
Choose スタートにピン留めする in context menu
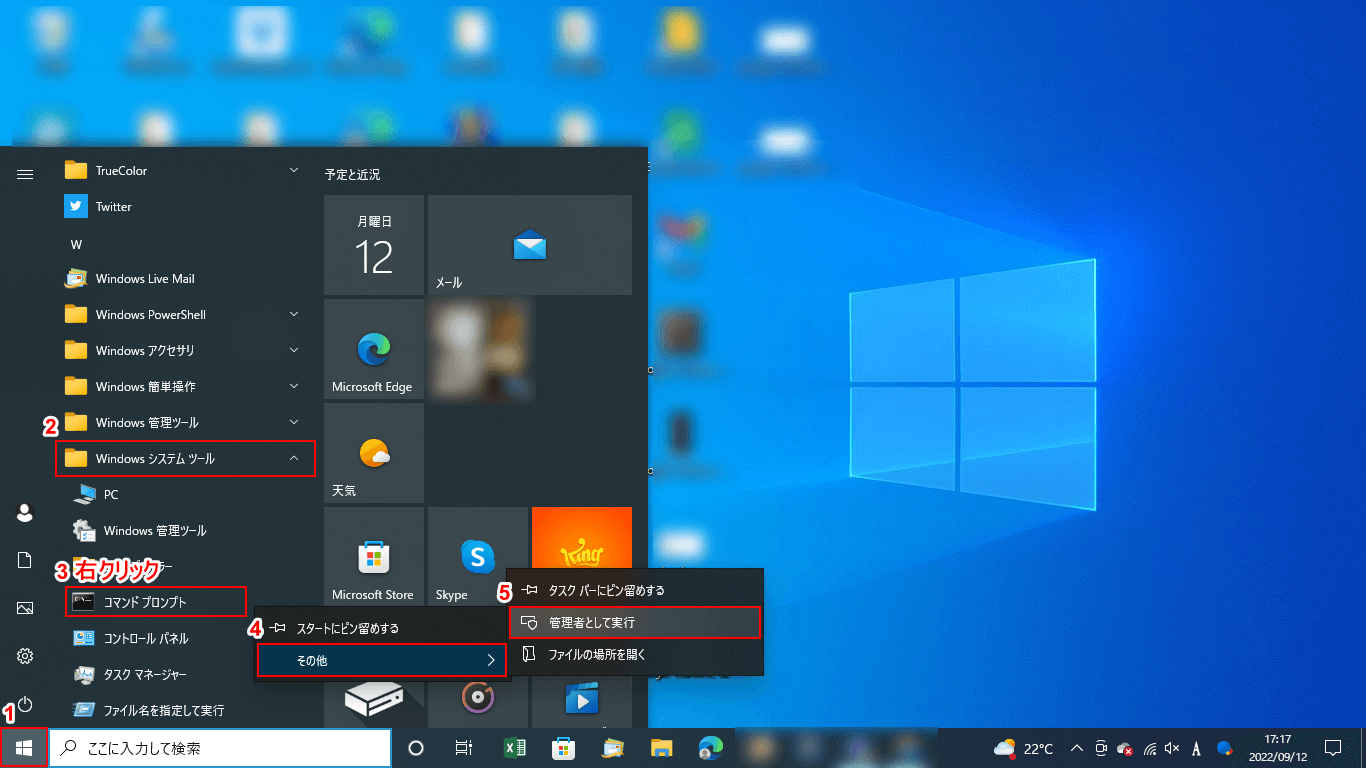382,628
